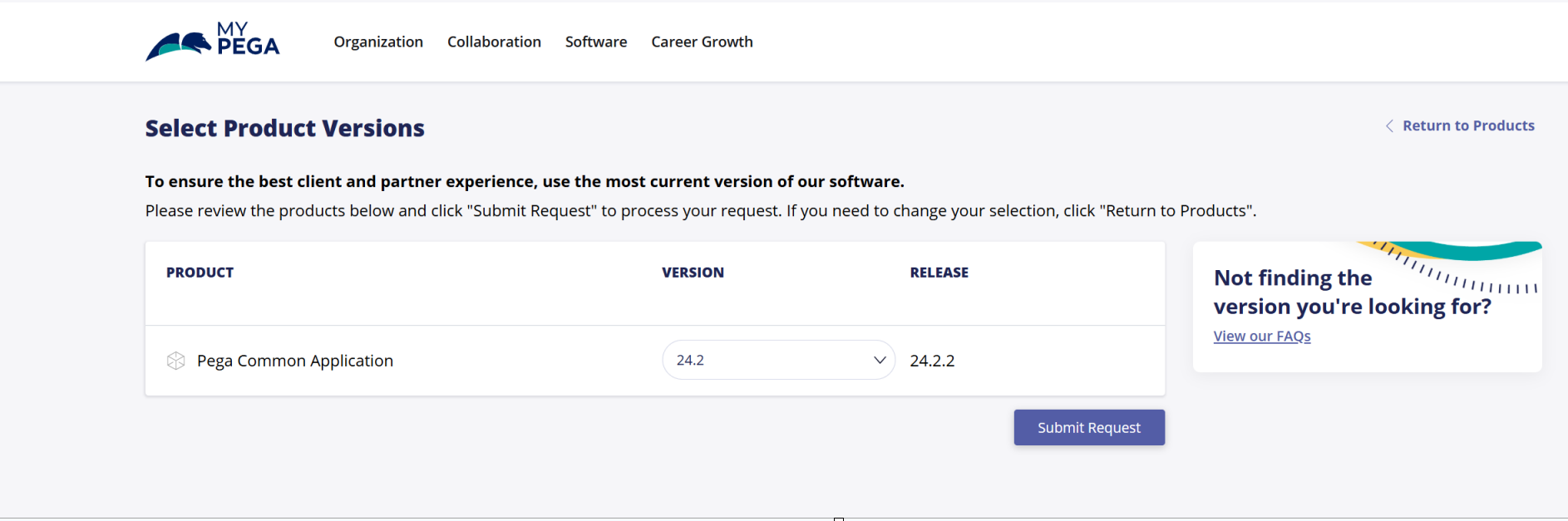
Task: Open the Career Growth menu
Action: [702, 42]
